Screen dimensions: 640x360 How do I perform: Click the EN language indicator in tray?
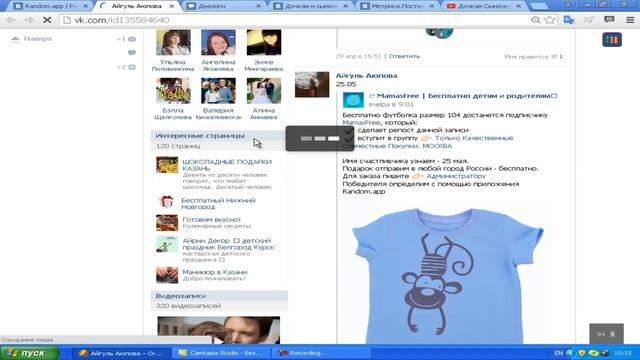click(558, 353)
